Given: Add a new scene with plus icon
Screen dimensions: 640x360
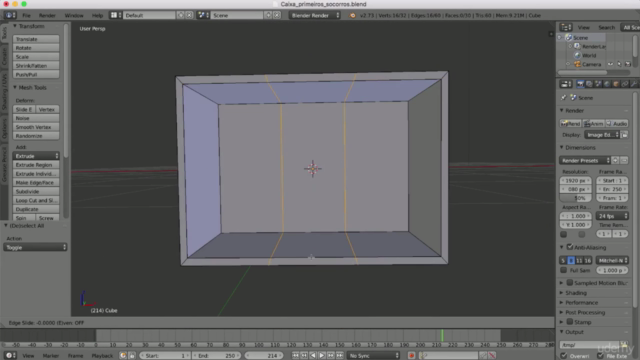Looking at the screenshot, I should (x=268, y=15).
